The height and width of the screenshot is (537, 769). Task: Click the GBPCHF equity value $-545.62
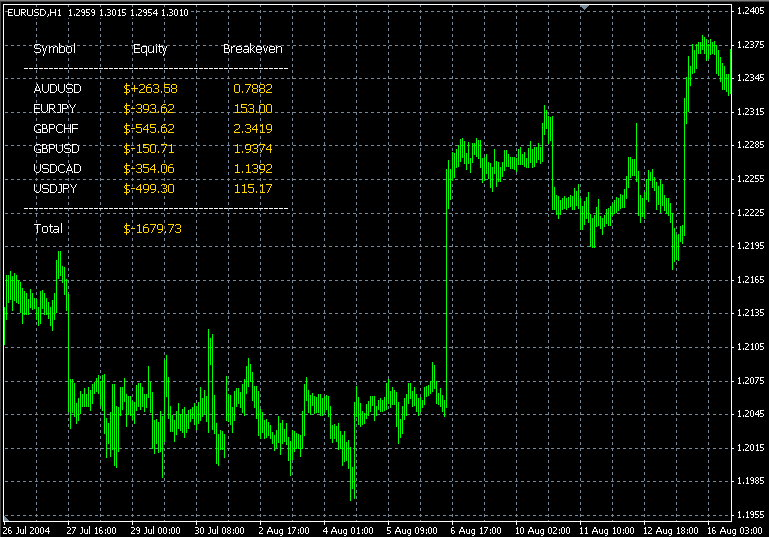(x=149, y=128)
